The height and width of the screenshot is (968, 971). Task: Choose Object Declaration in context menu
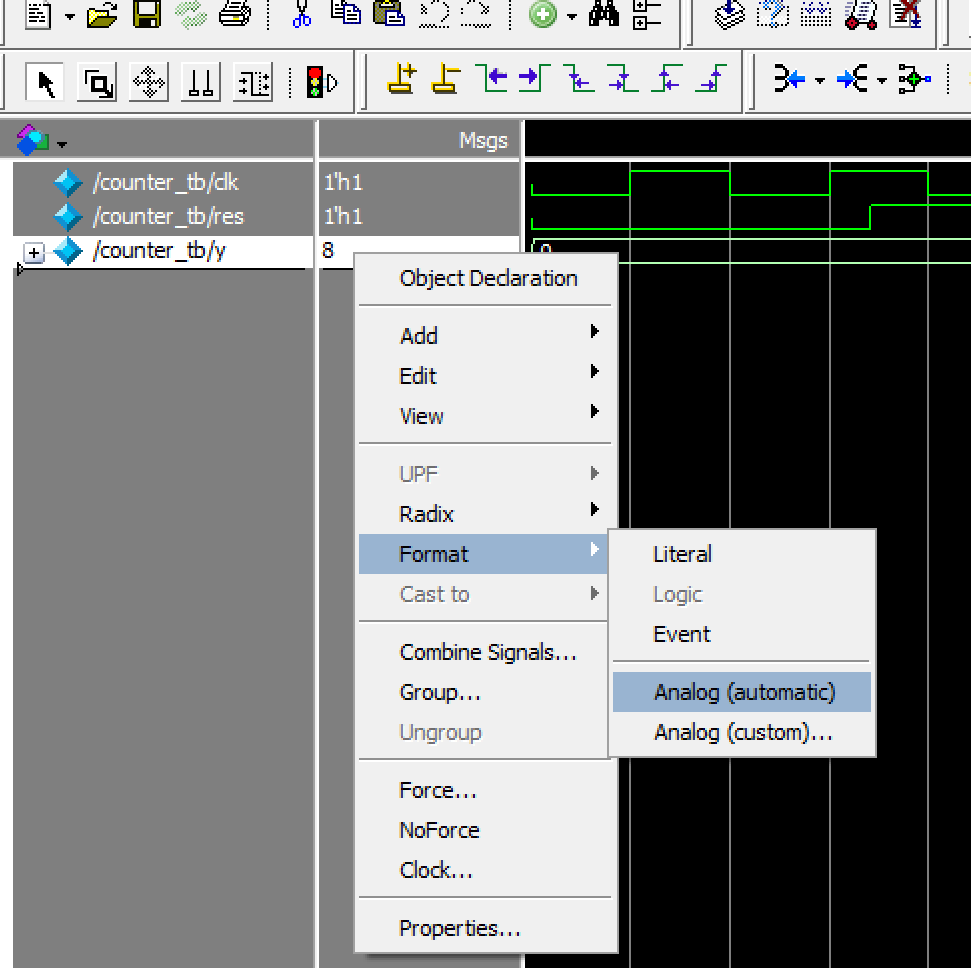click(488, 279)
